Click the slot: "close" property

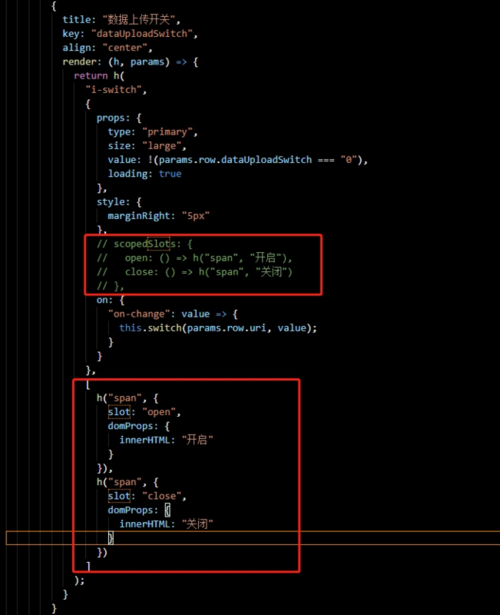147,496
